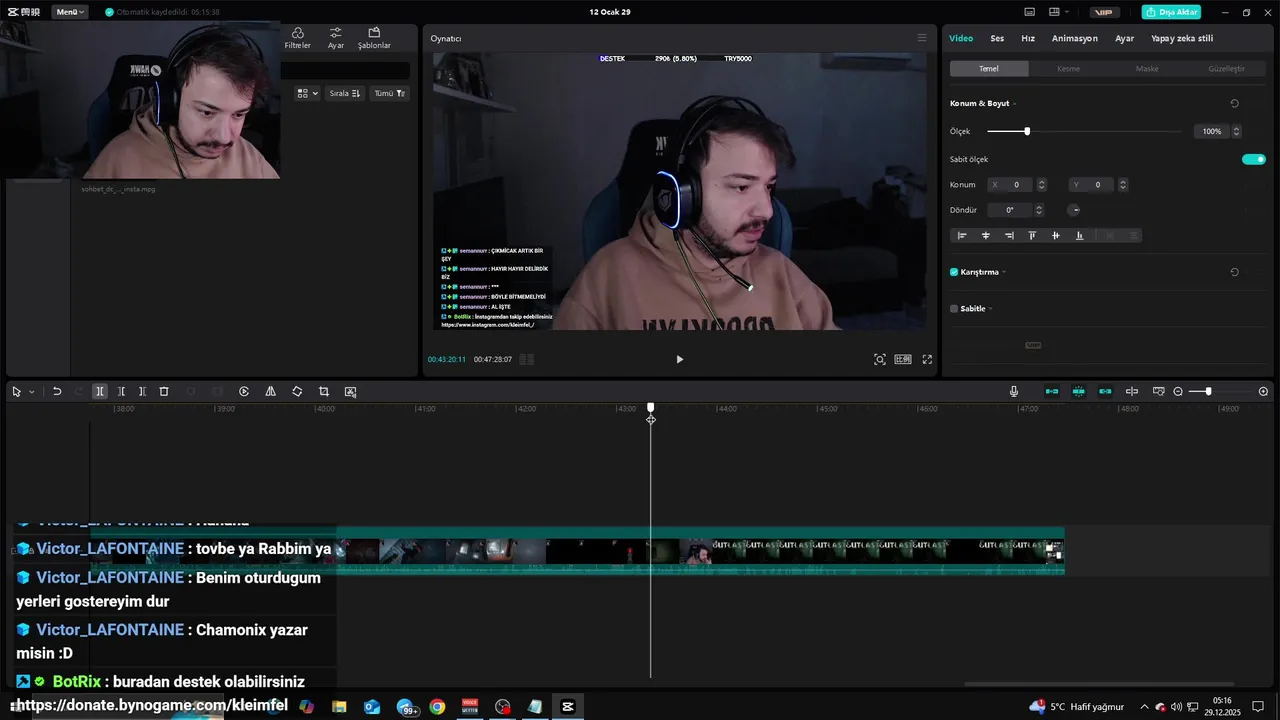Screen dimensions: 1280x720
Task: Rotate the selected clip icon
Action: (x=297, y=392)
